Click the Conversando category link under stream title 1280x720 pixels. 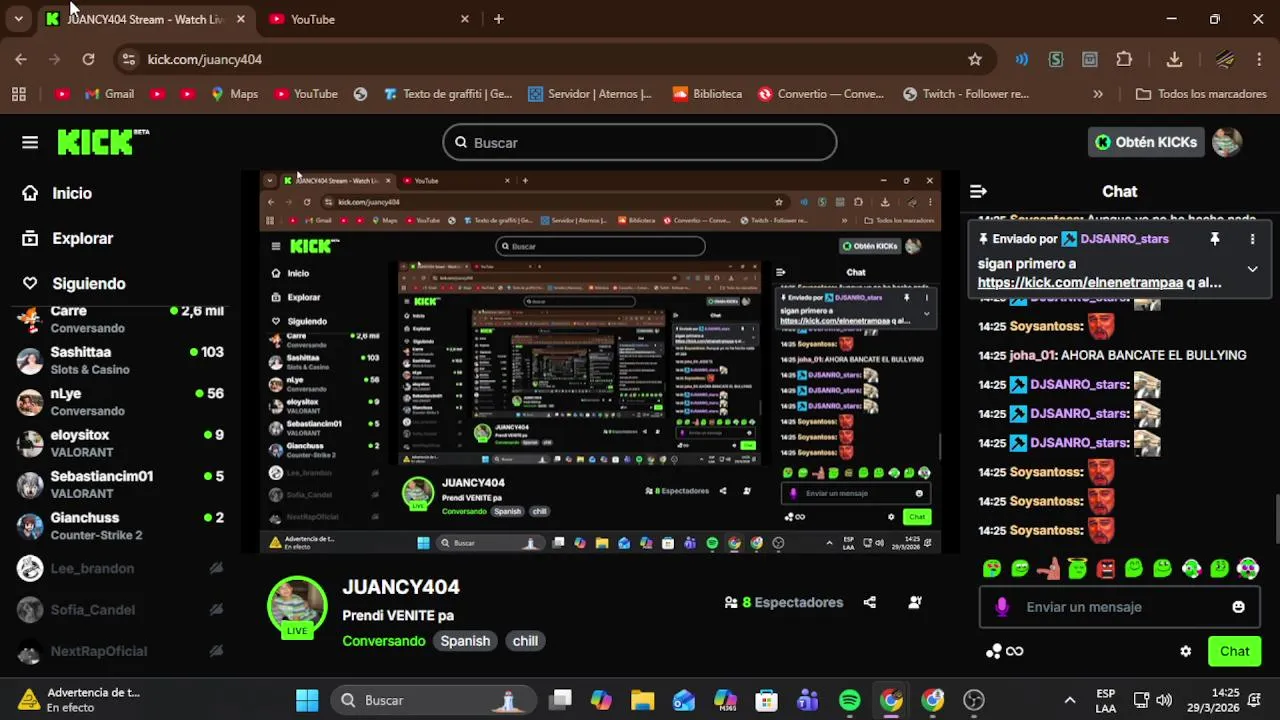(x=383, y=641)
